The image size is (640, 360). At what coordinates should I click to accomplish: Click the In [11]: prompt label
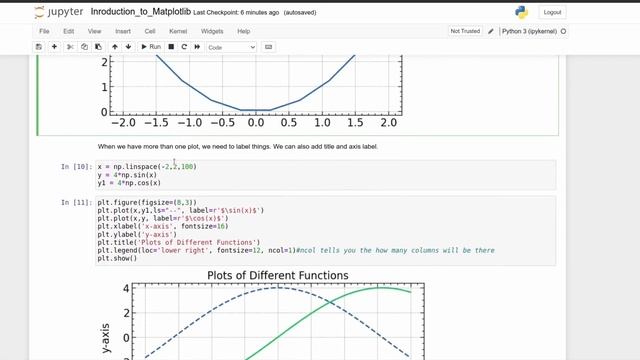(x=76, y=202)
